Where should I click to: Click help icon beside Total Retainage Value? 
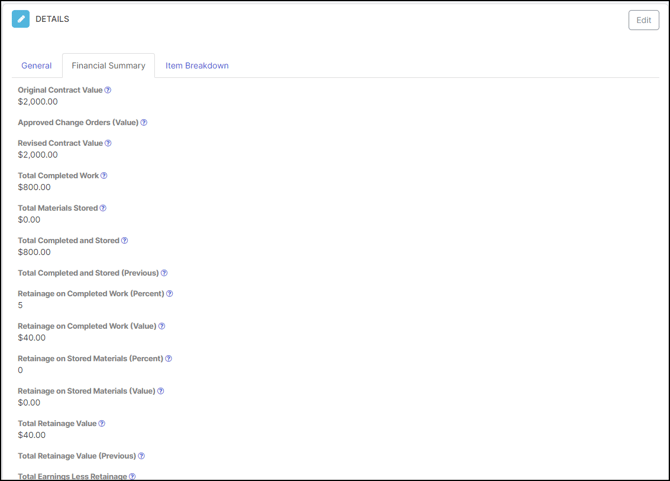[102, 424]
